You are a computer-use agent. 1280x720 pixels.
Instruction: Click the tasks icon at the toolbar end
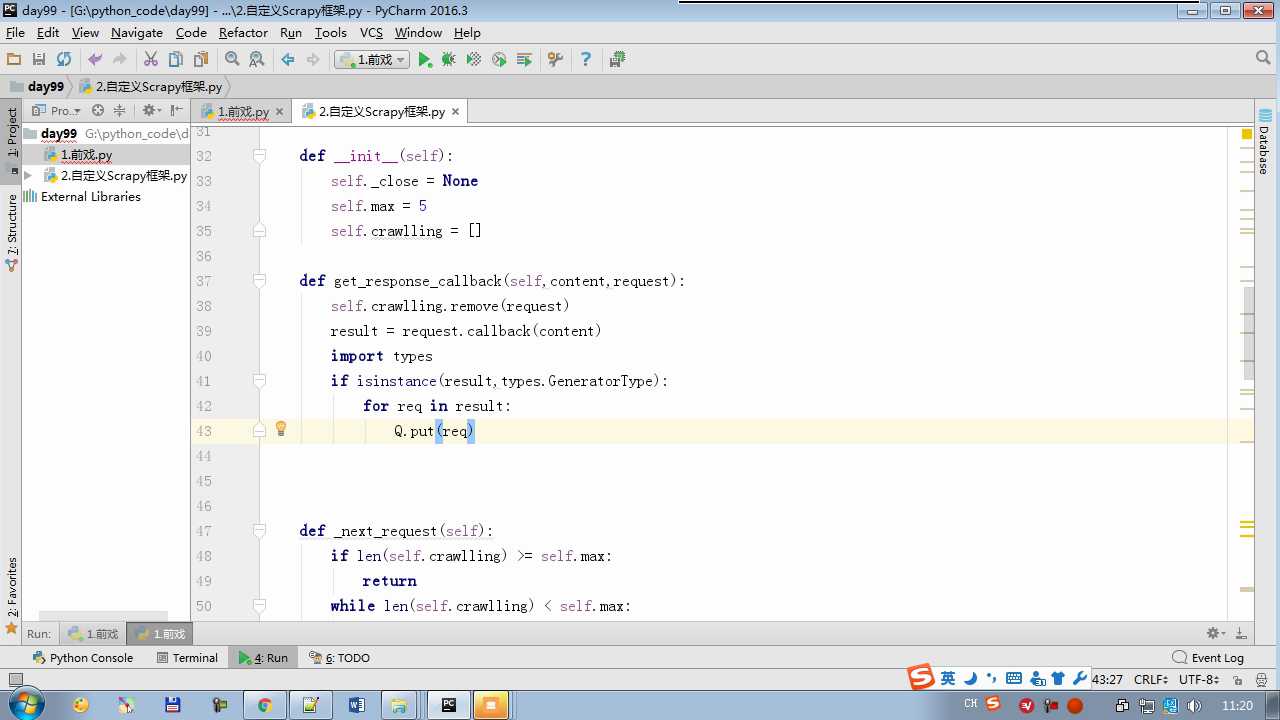point(617,60)
